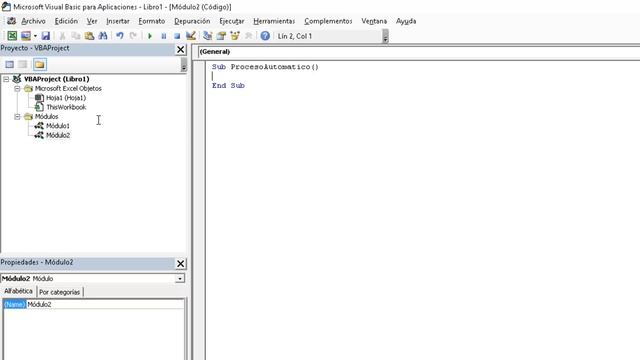This screenshot has height=360, width=640.
Task: Select ThisWorkbook in the project tree
Action: click(x=66, y=107)
